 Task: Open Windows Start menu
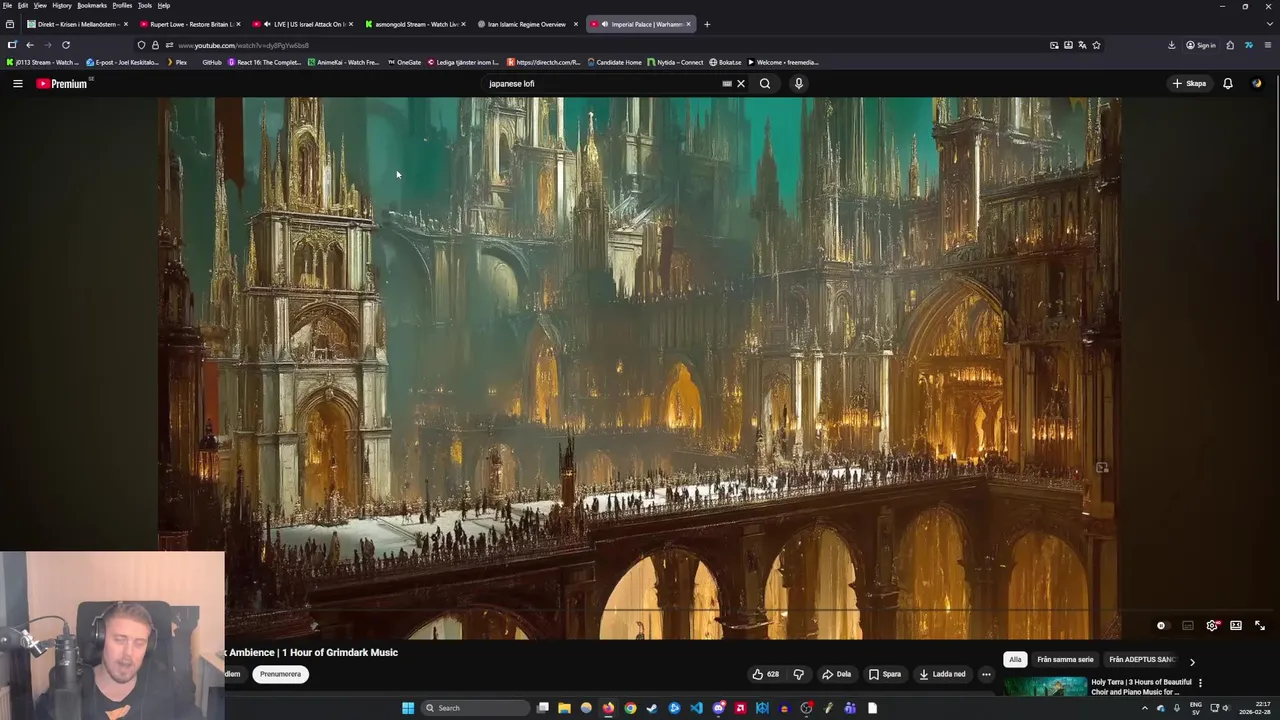(x=408, y=708)
